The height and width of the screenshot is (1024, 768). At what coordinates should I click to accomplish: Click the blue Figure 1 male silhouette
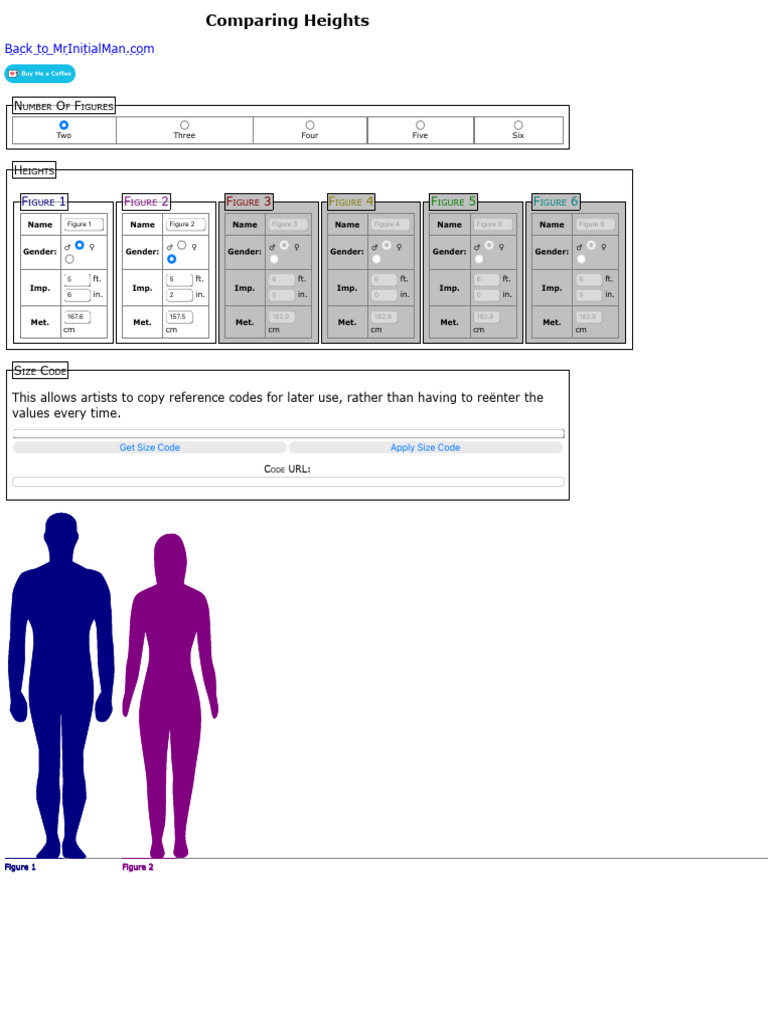(x=61, y=686)
